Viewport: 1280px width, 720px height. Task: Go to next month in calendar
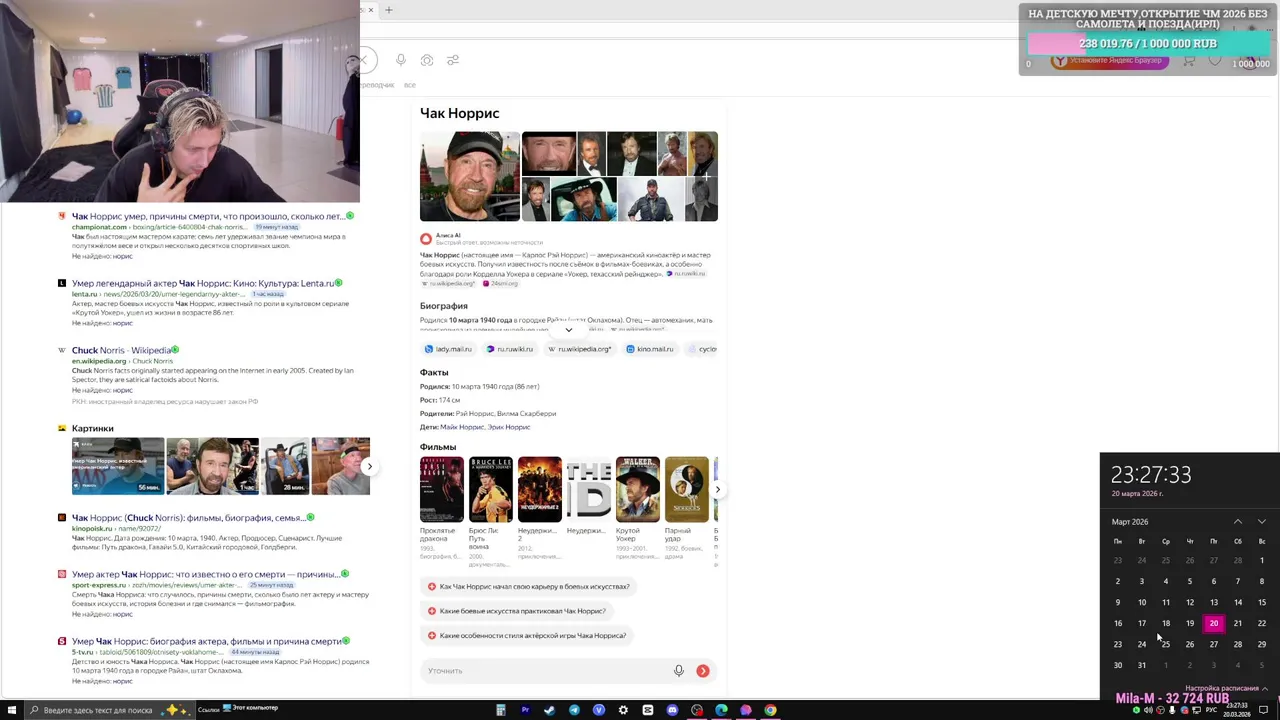click(x=1261, y=522)
